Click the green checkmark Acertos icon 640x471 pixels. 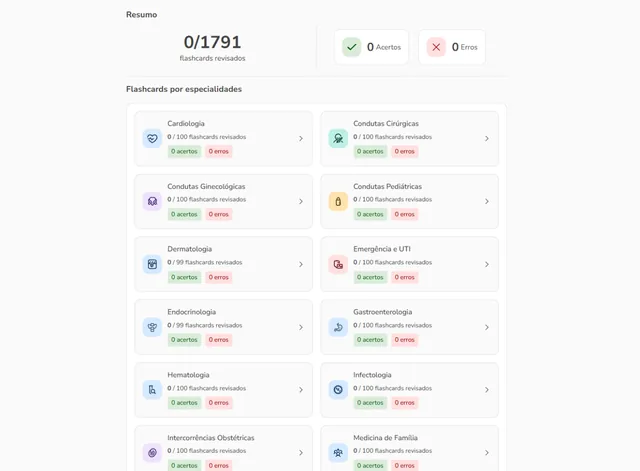351,47
